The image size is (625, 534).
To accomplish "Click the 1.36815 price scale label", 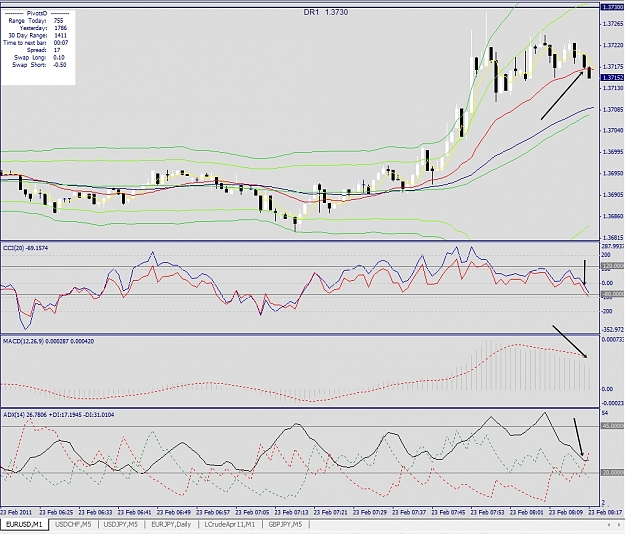I will point(613,237).
